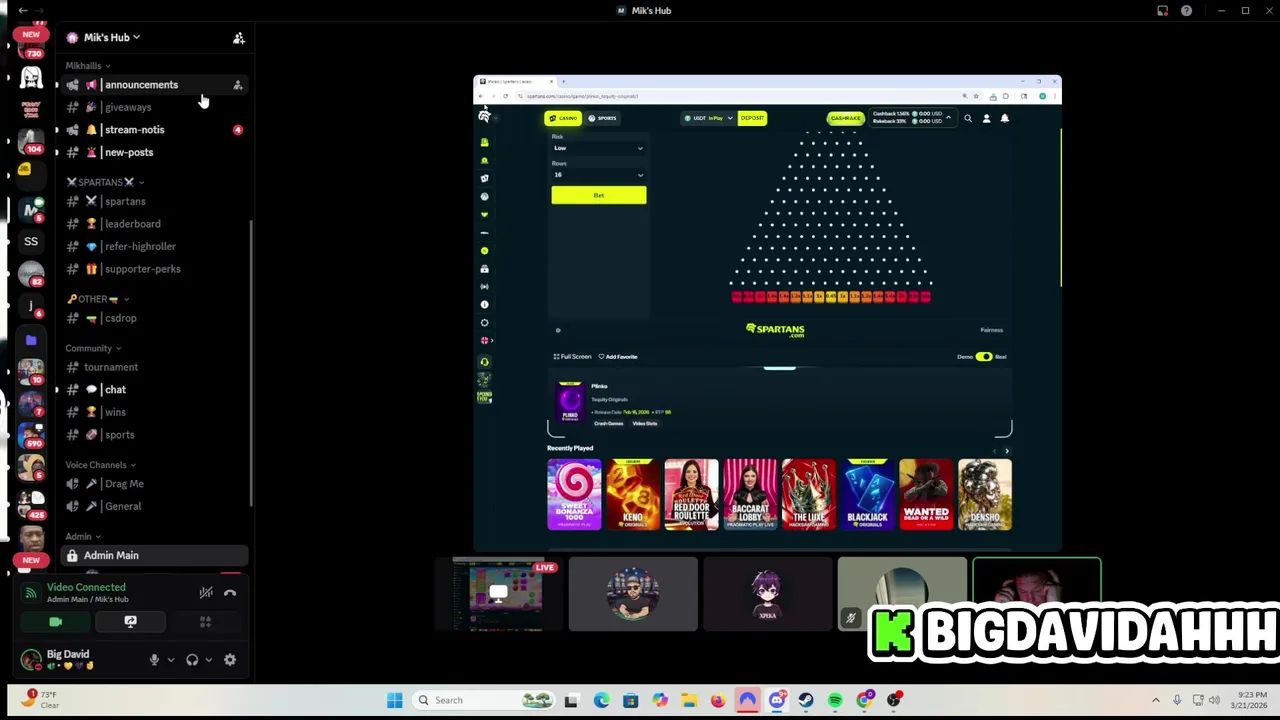Open the info icon in Spartans sidebar
This screenshot has height=720, width=1280.
484,305
